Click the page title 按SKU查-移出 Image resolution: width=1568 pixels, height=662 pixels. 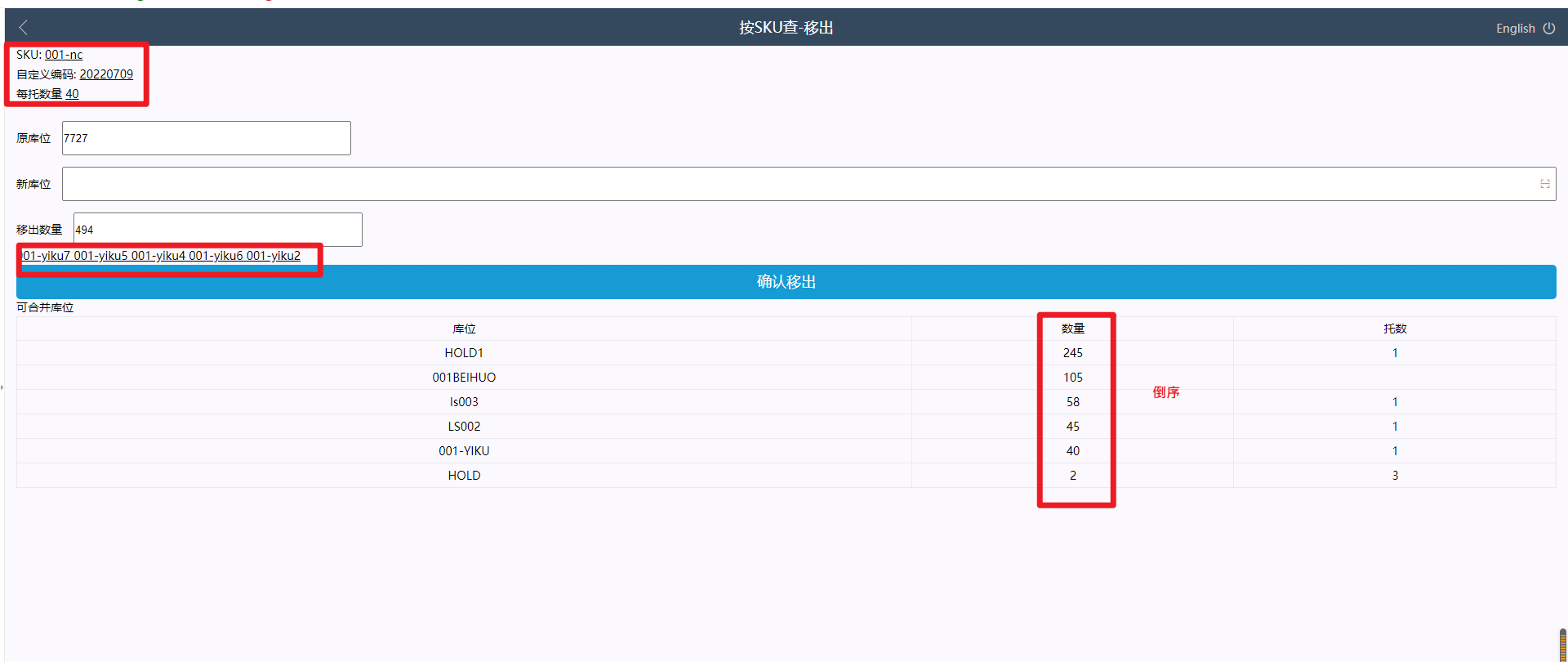click(x=786, y=28)
